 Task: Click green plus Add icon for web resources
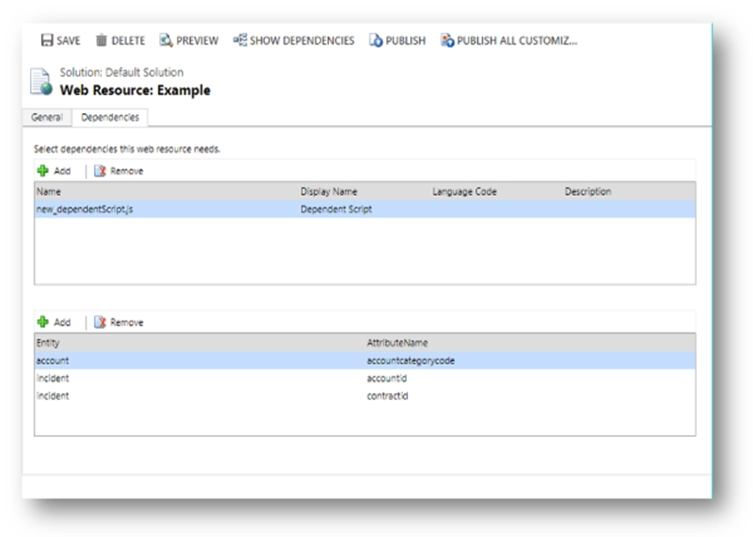tap(43, 171)
